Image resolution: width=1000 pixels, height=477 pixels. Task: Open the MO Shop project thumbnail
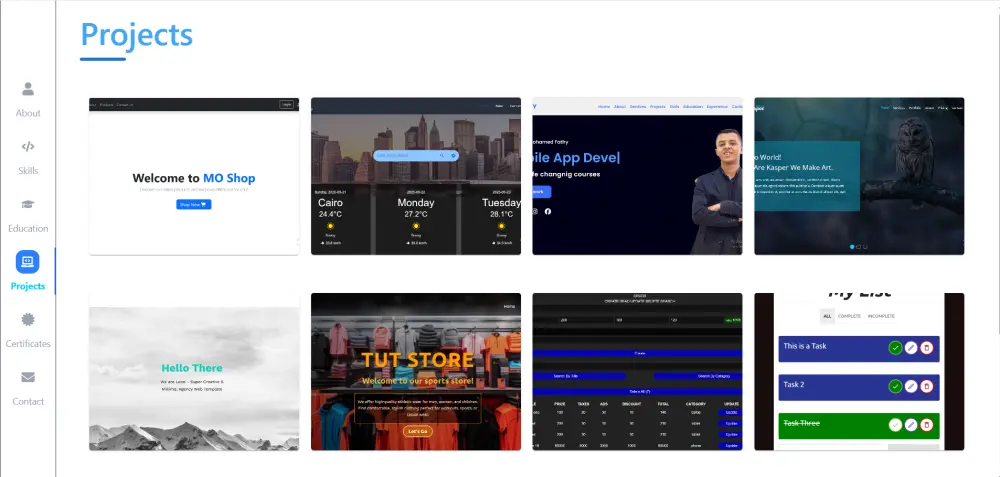point(194,176)
